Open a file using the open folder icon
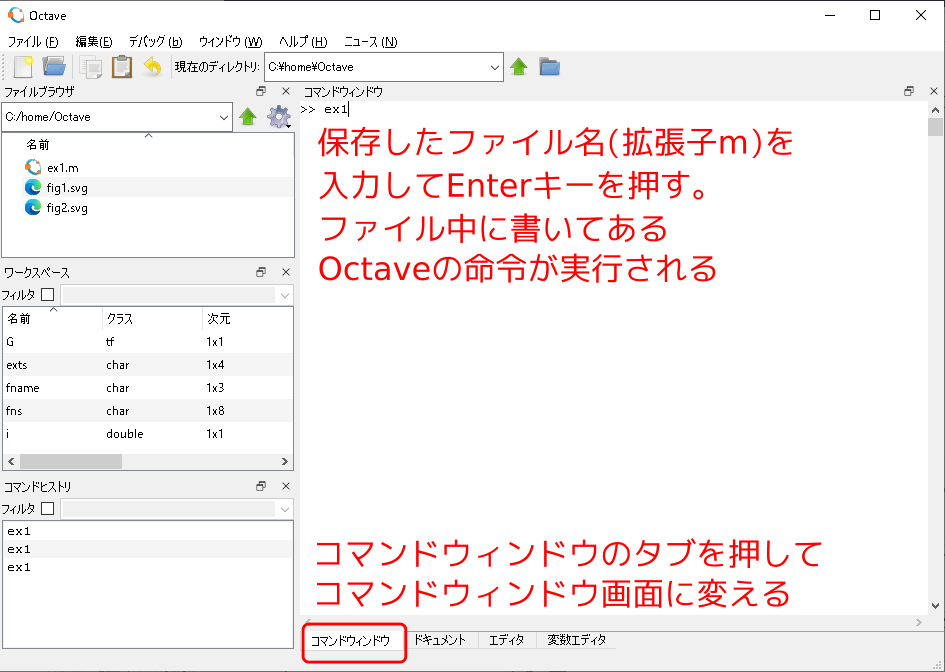This screenshot has width=945, height=672. point(55,67)
